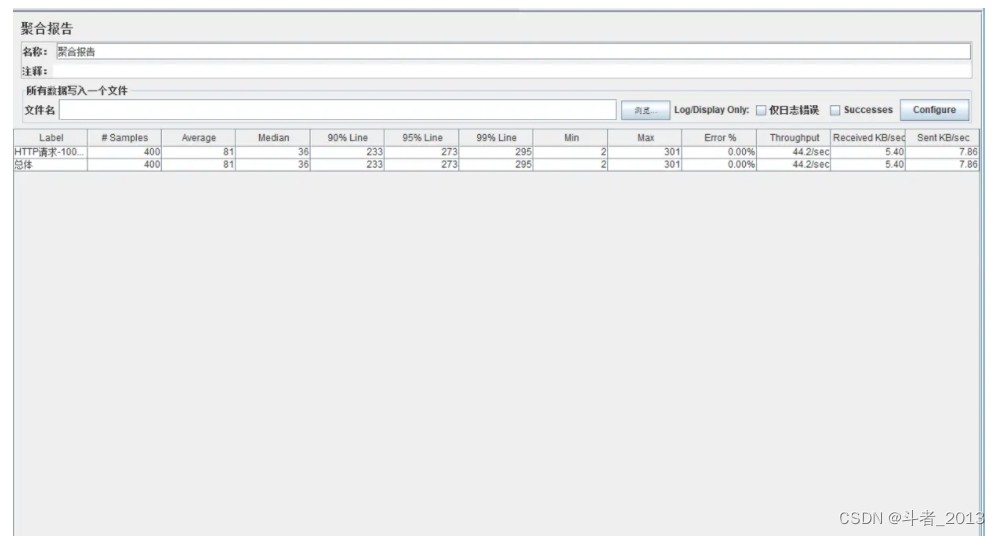Image resolution: width=1000 pixels, height=536 pixels.
Task: Click 7.86 sent in 总体 row
Action: pos(968,165)
